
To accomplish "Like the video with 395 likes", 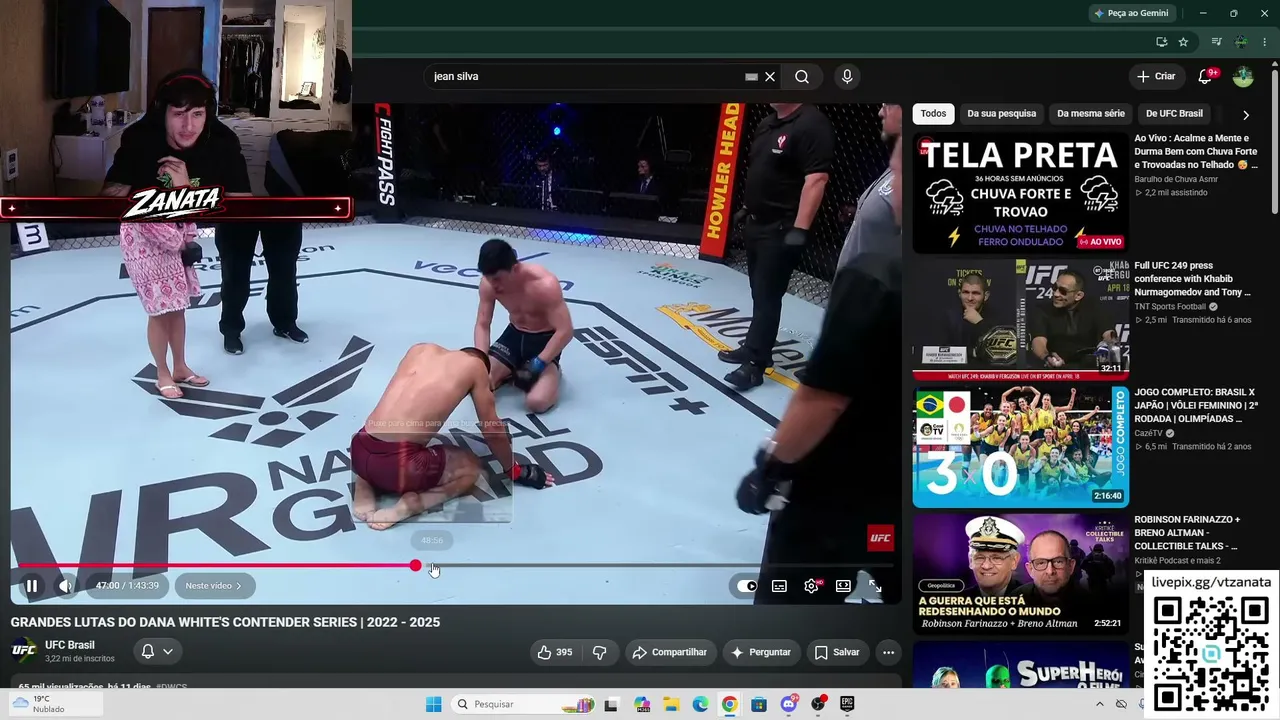I will tap(554, 652).
